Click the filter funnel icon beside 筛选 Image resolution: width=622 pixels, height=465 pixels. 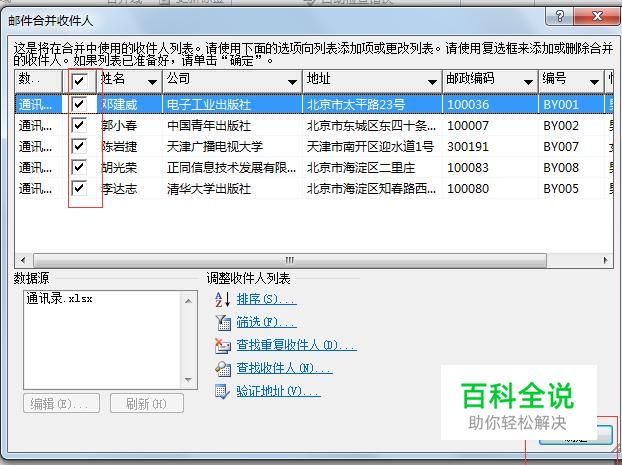223,322
